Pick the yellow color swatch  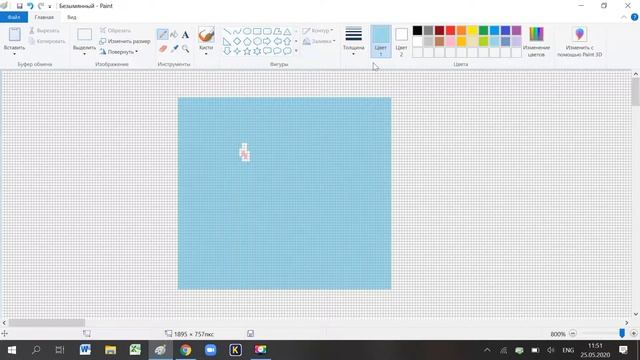472,31
